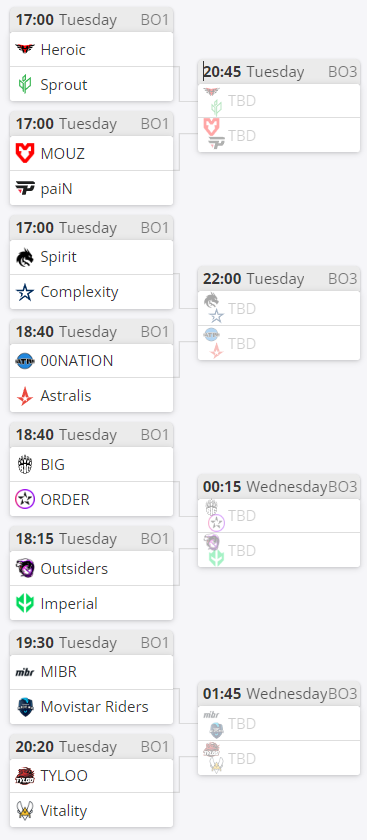Click the Spirit dragon logo
The image size is (367, 840).
25,257
